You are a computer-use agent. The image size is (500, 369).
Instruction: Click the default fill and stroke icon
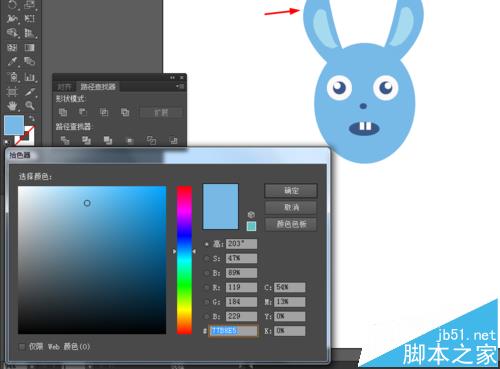coord(6,142)
